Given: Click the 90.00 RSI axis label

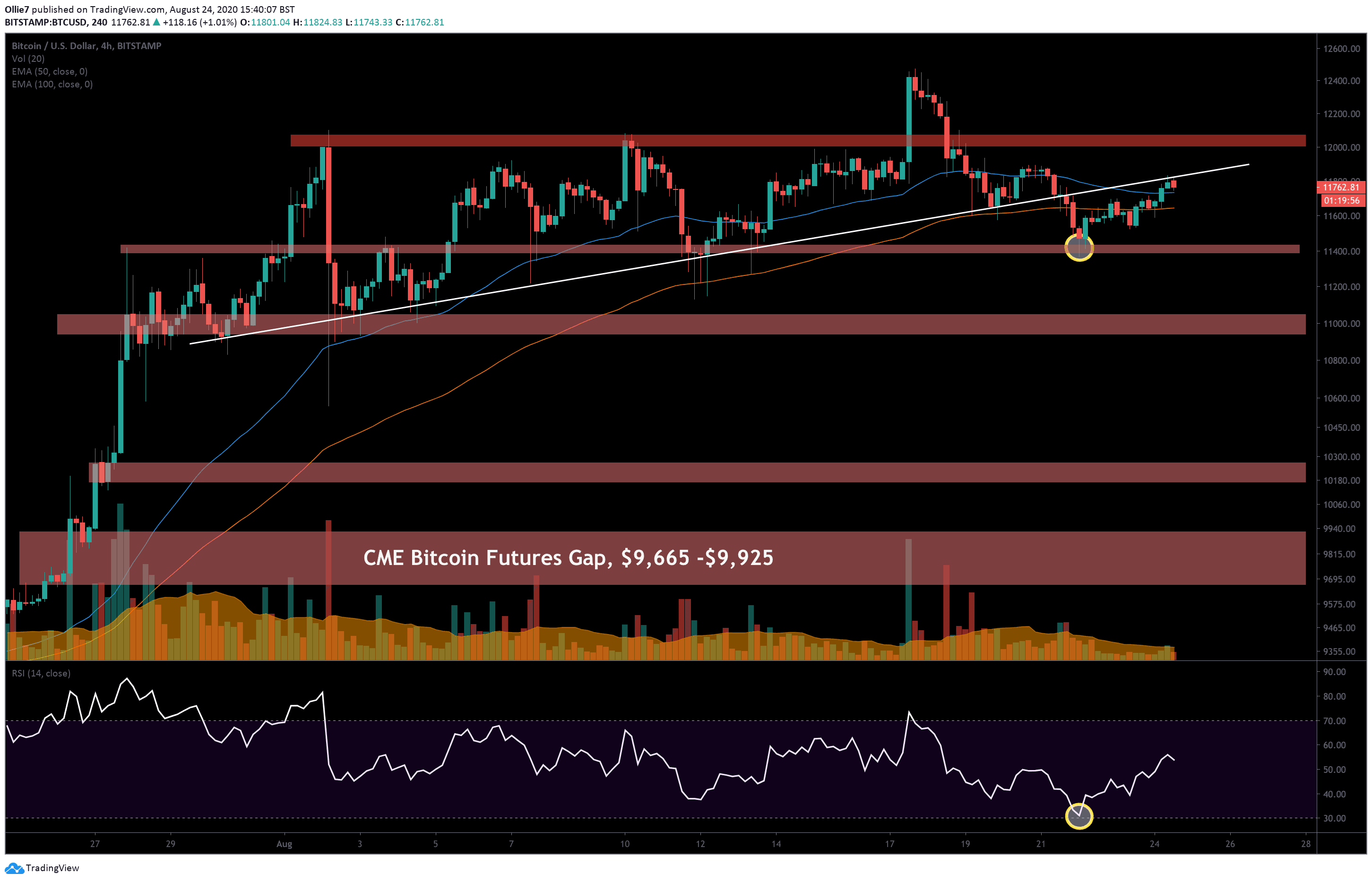Looking at the screenshot, I should tap(1334, 672).
